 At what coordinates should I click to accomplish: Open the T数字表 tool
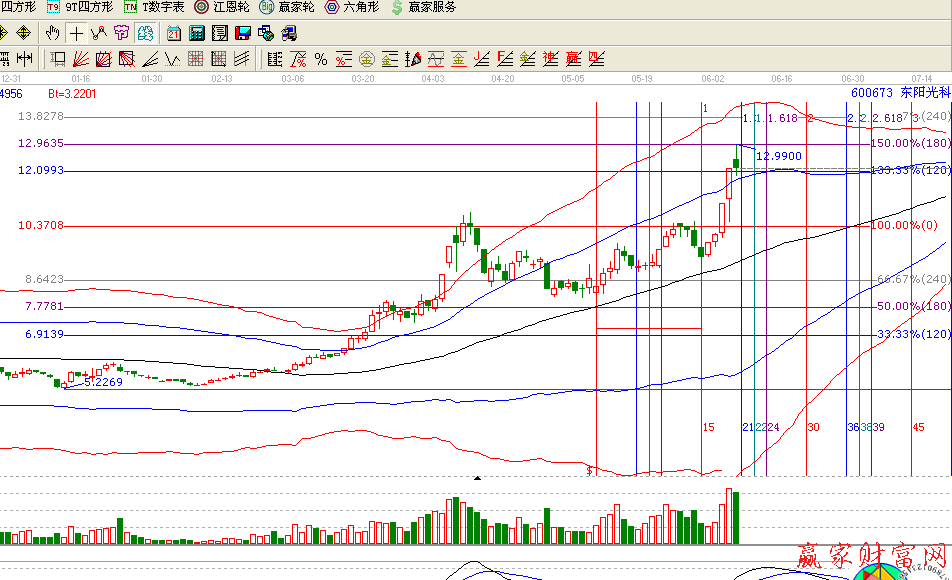click(153, 7)
